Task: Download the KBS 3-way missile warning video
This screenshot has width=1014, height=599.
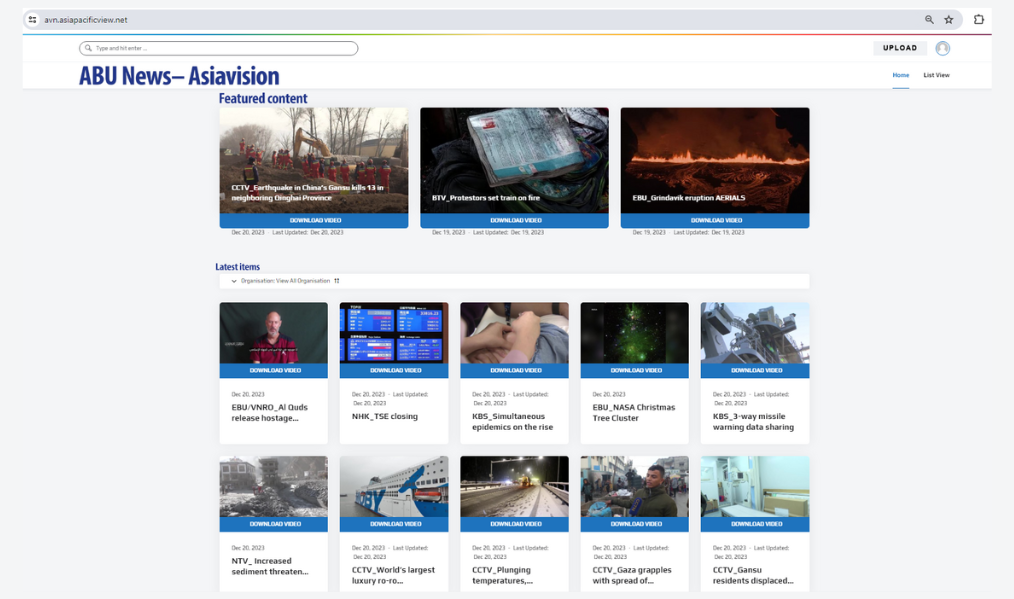Action: click(x=755, y=371)
